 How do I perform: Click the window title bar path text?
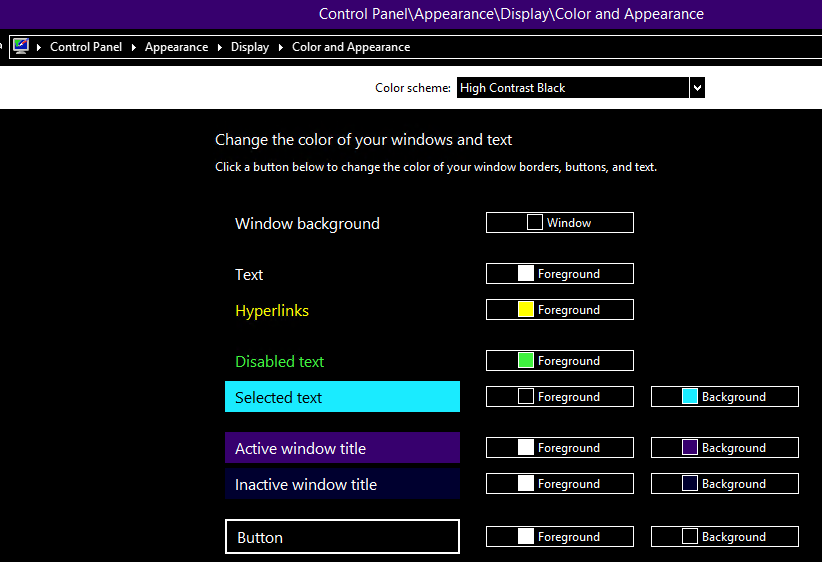(x=511, y=14)
